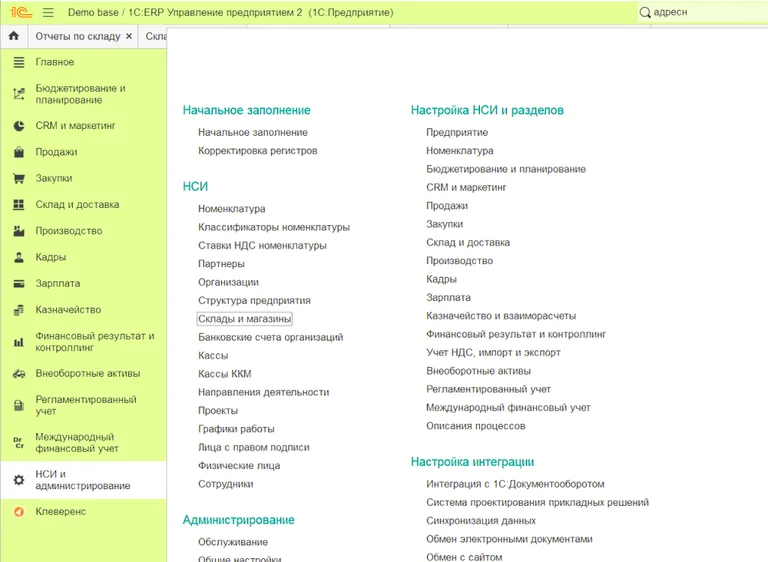Viewport: 768px width, 562px height.
Task: Click the Закупки shopping cart icon
Action: (18, 179)
